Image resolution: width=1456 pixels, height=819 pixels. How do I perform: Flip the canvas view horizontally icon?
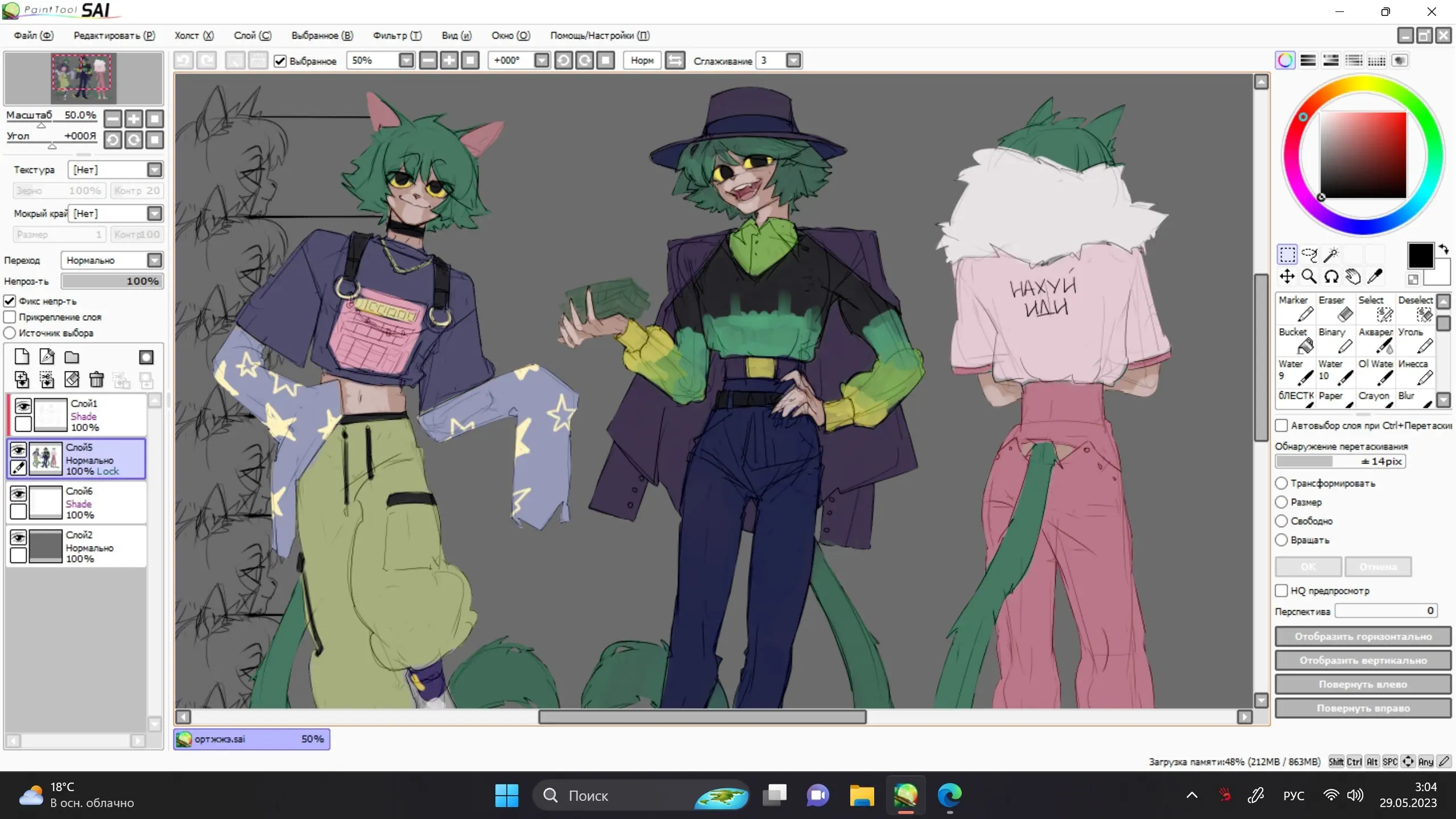(675, 60)
